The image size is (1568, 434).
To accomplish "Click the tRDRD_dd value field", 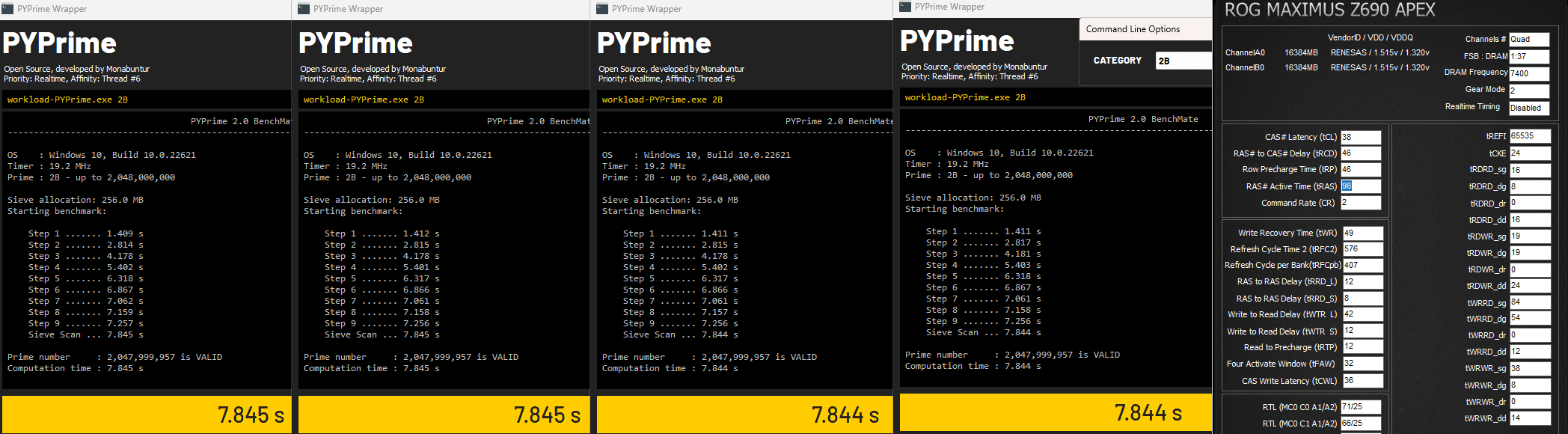I will 1530,220.
